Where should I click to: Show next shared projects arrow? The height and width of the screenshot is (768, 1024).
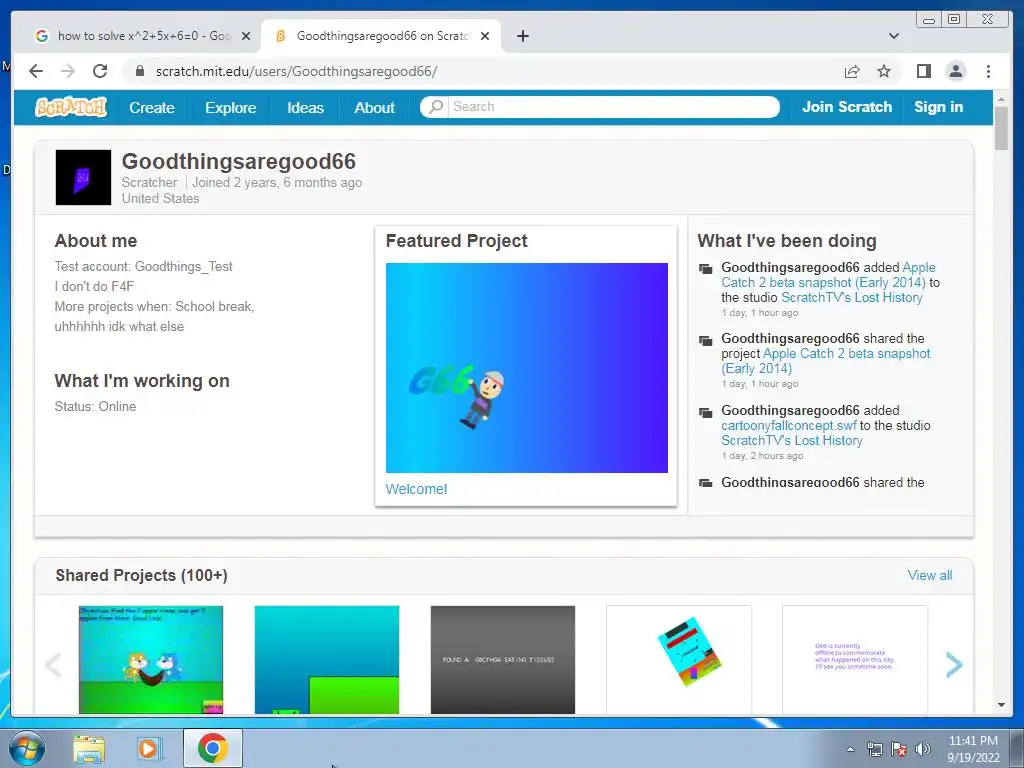[x=954, y=665]
